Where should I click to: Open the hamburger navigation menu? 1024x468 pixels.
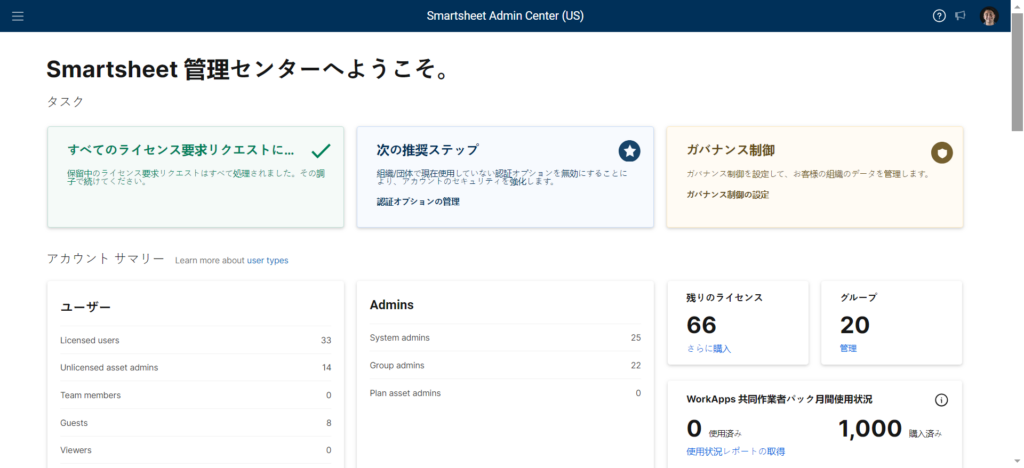tap(18, 16)
